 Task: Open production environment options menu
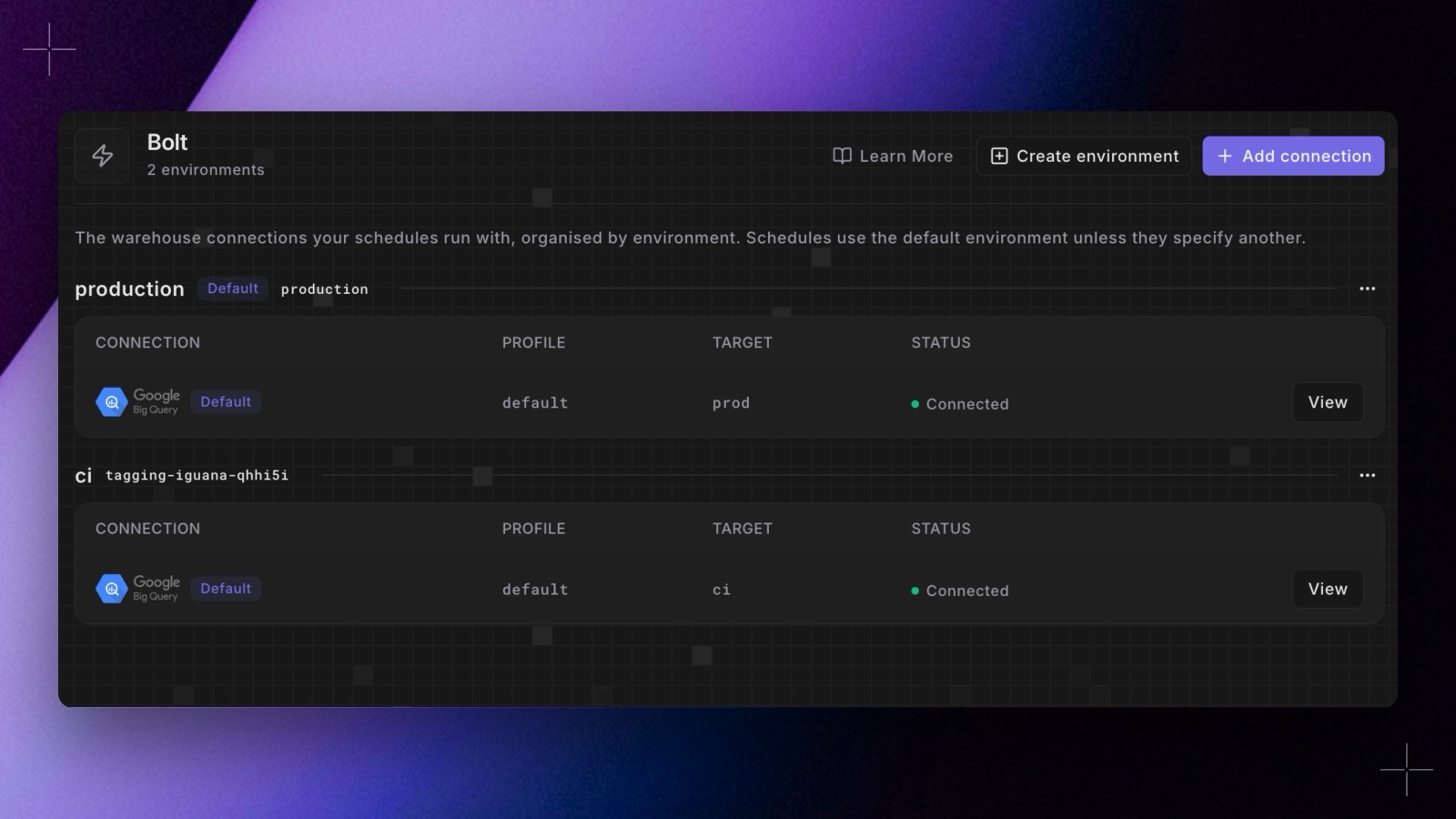pos(1367,288)
